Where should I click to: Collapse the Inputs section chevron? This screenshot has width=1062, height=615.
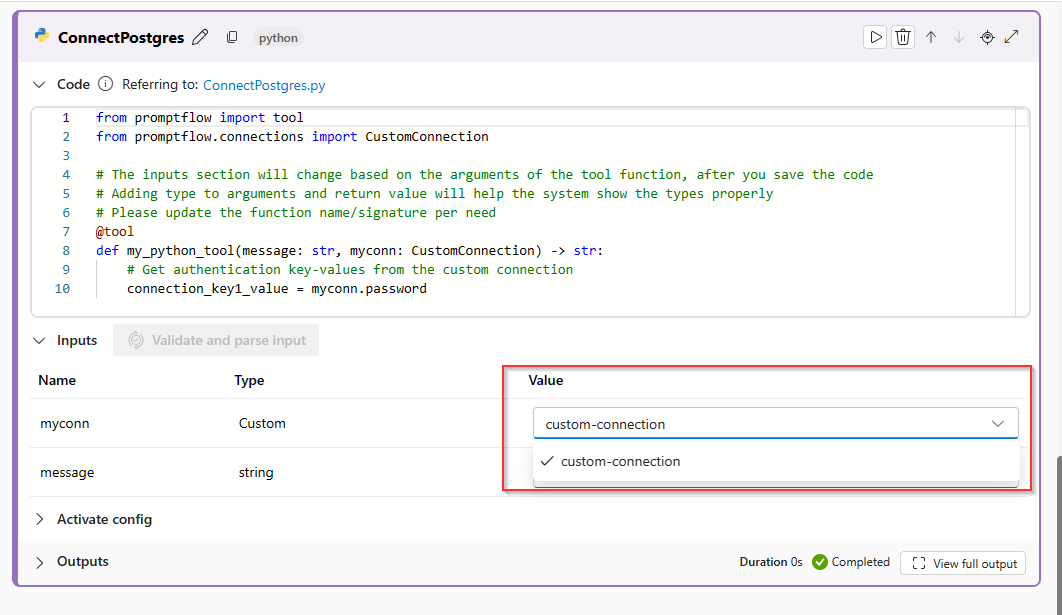39,341
